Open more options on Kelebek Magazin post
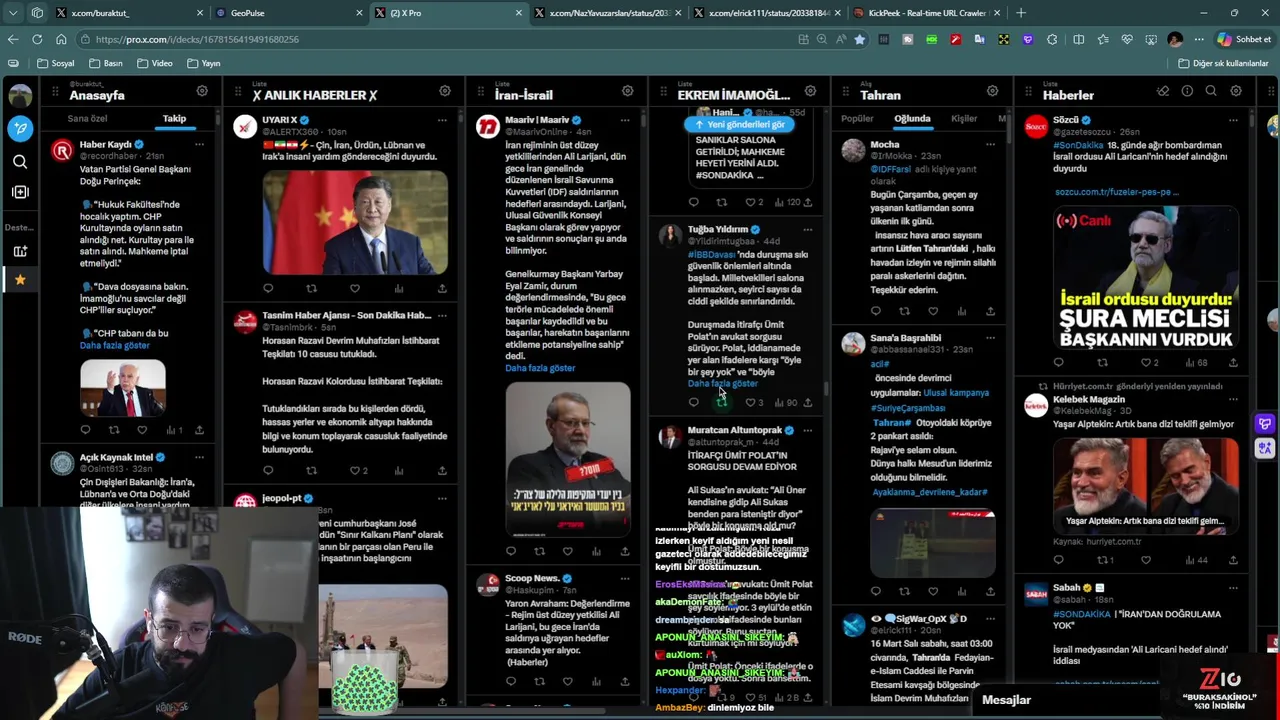This screenshot has height=720, width=1280. pos(1233,399)
